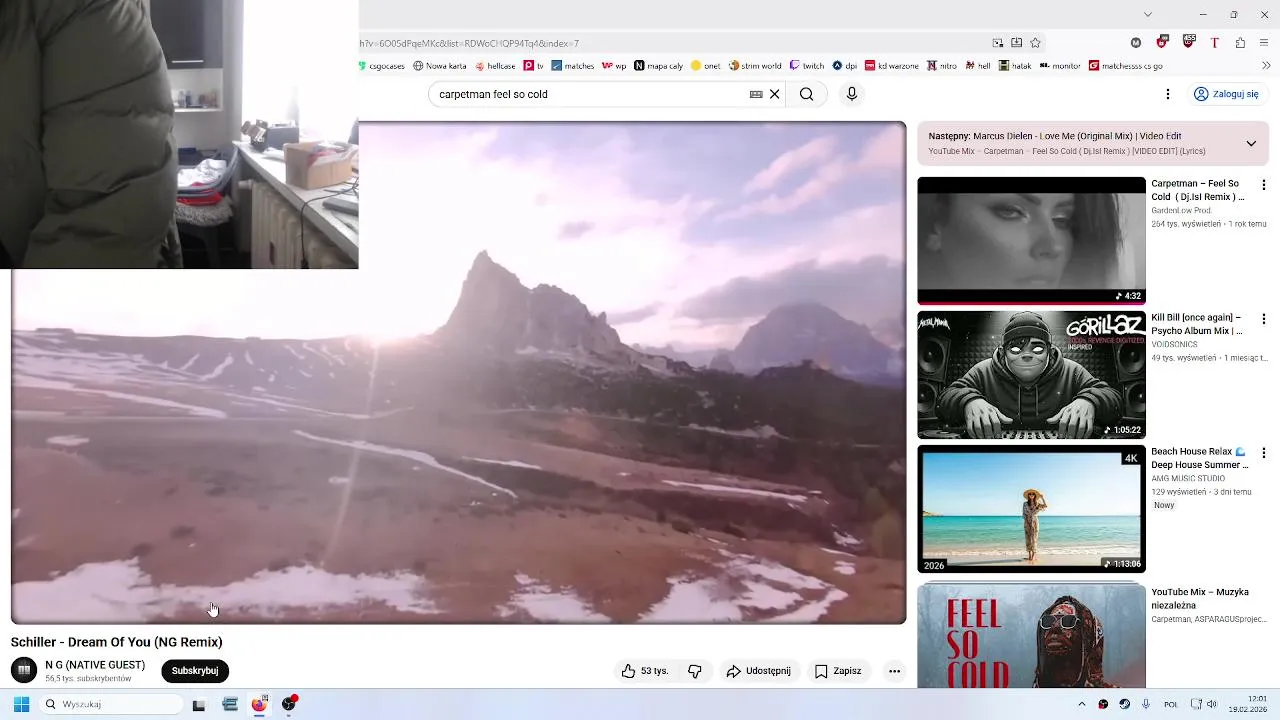Open the browser extensions puzzle icon

click(x=1240, y=43)
